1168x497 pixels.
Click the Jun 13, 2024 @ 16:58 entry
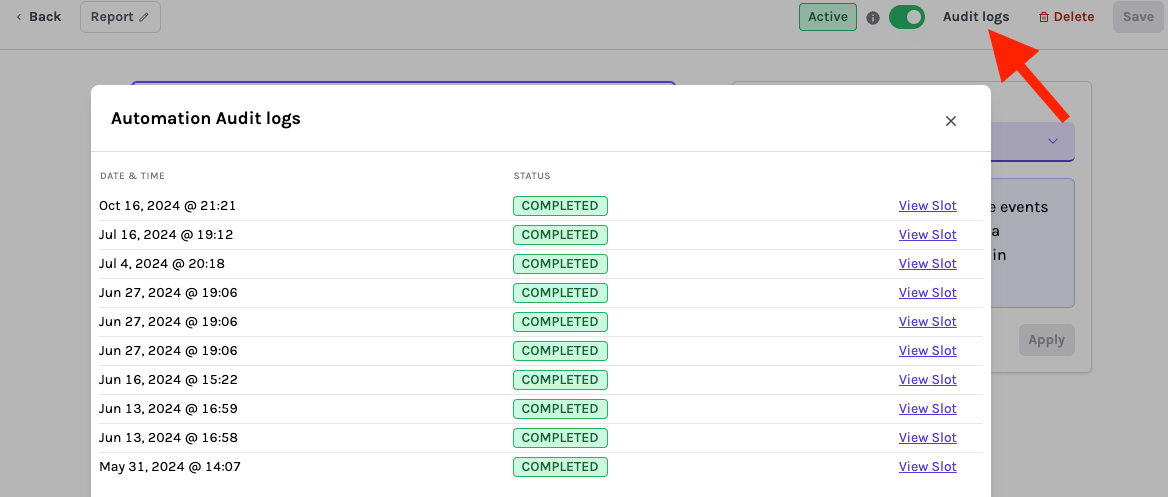click(x=168, y=438)
